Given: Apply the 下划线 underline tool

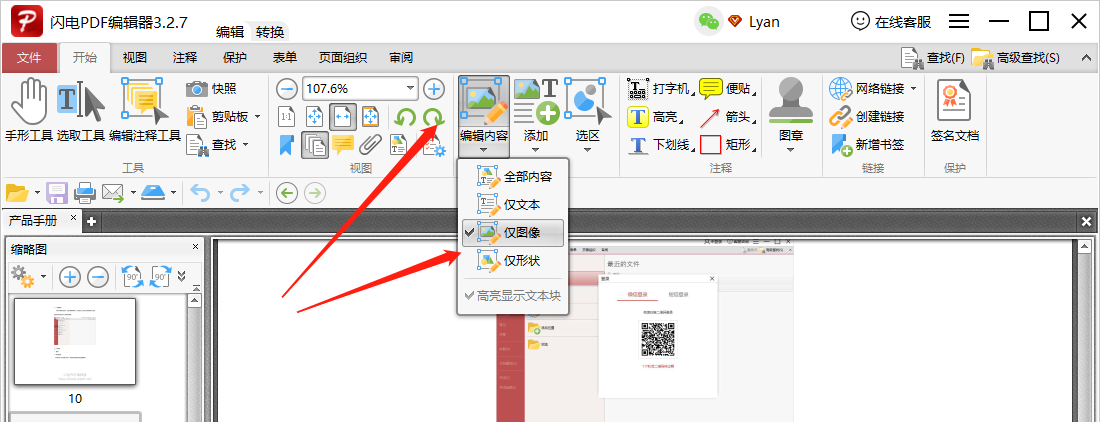Looking at the screenshot, I should click(658, 144).
